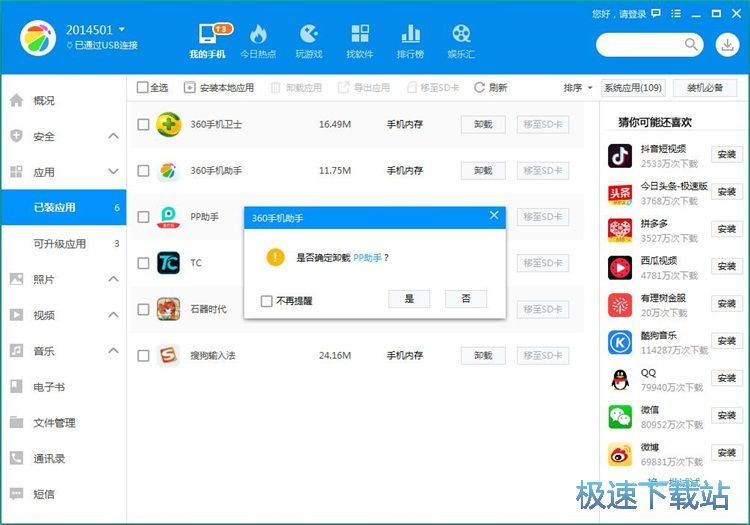The width and height of the screenshot is (750, 525).
Task: Click the WeChat (微信) icon
Action: [x=620, y=417]
